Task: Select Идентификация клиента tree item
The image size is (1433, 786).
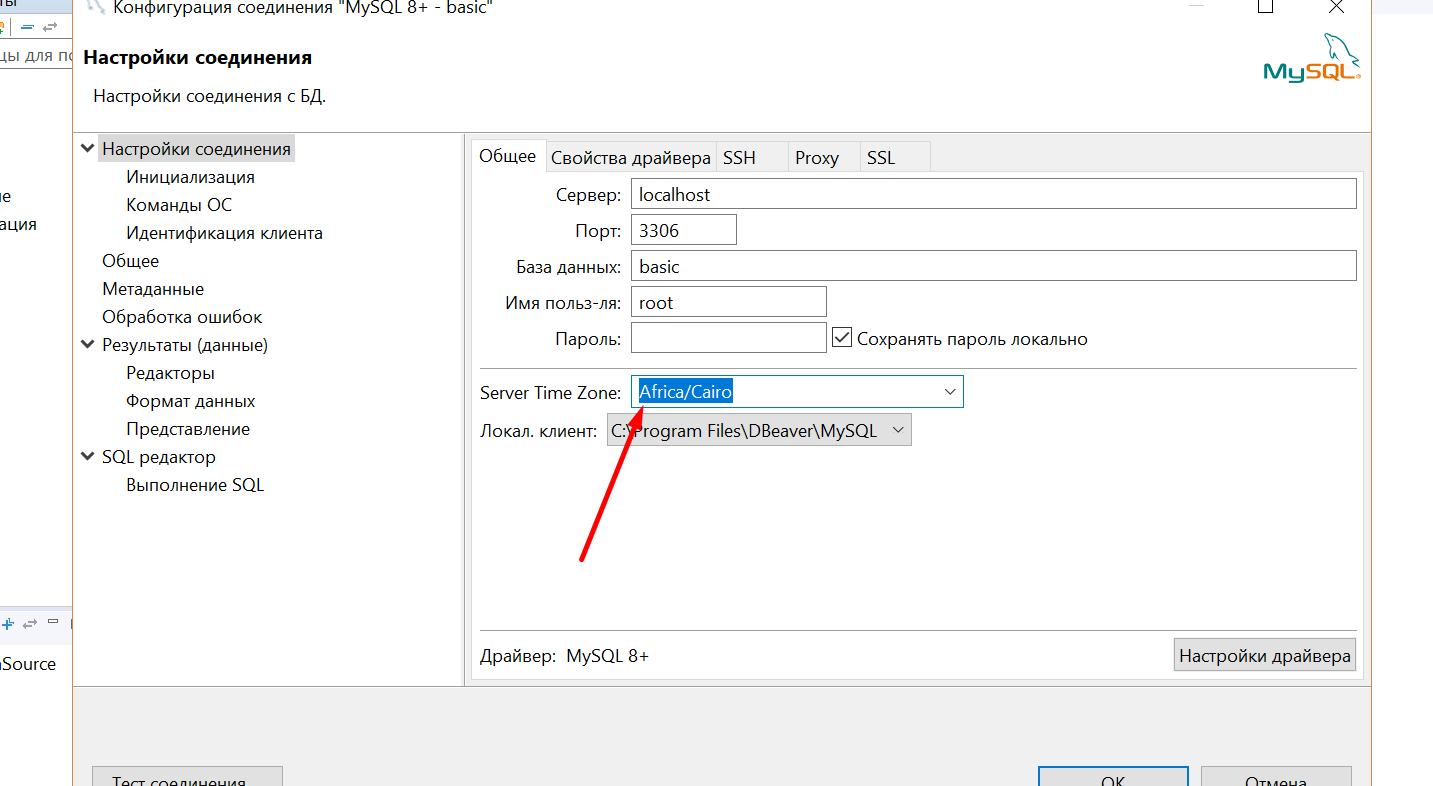Action: 224,233
